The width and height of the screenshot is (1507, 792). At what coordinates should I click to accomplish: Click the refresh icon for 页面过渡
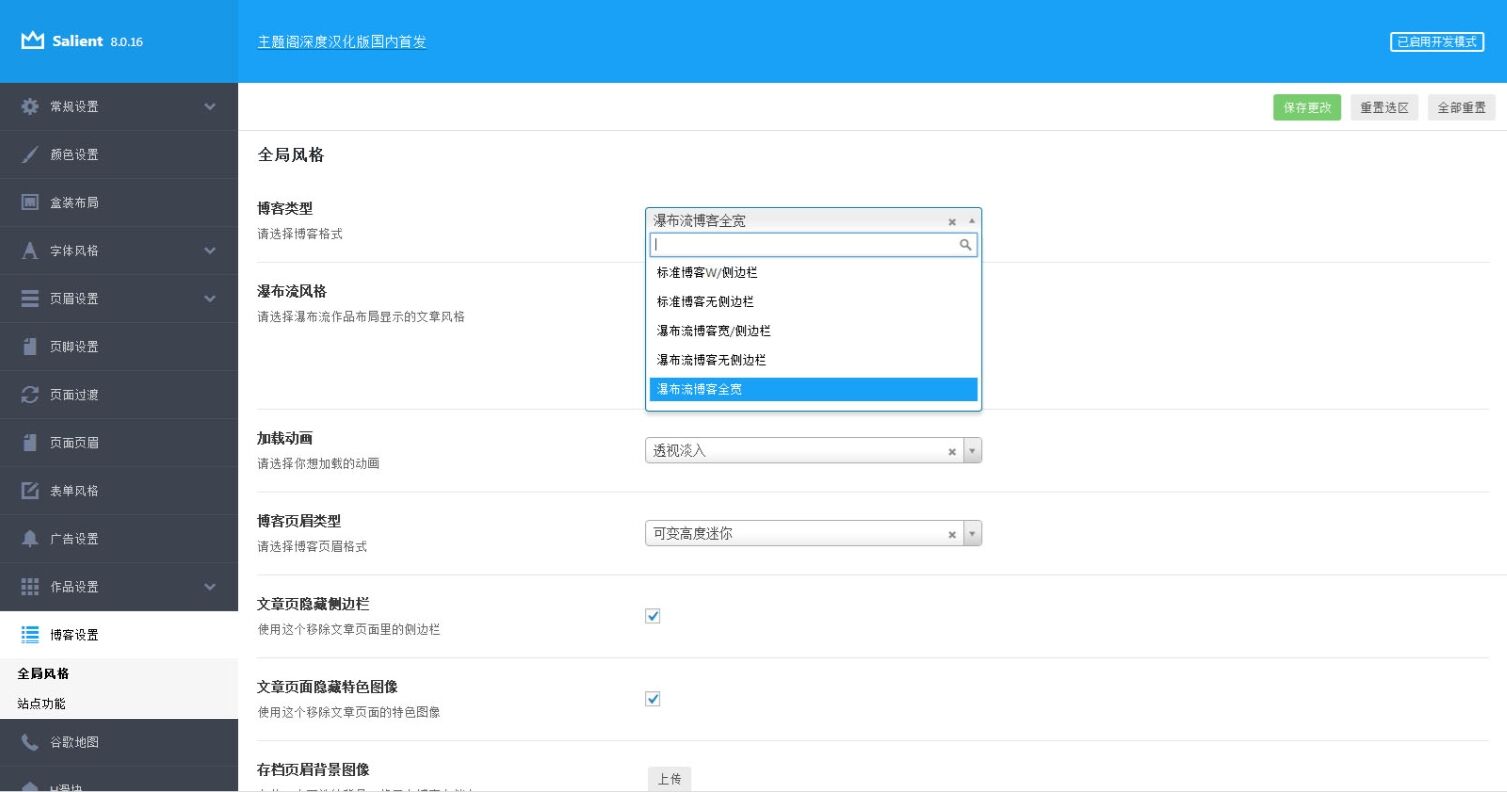coord(30,395)
